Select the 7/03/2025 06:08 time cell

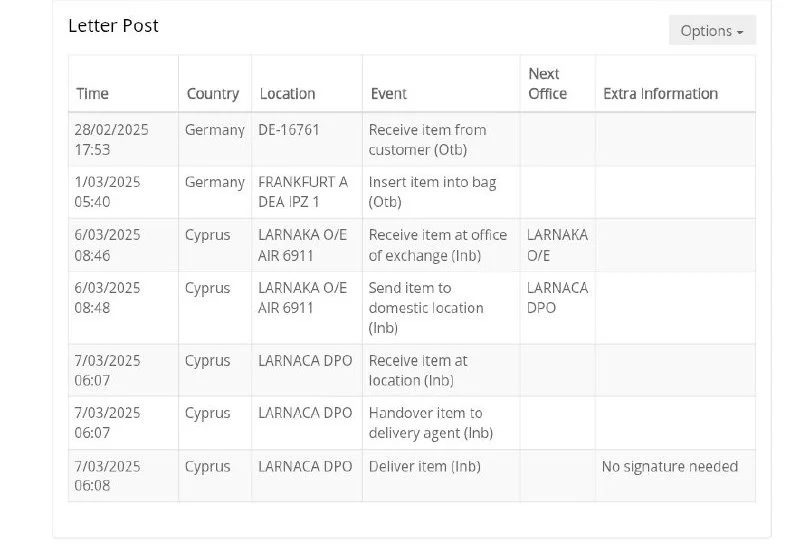(x=108, y=476)
